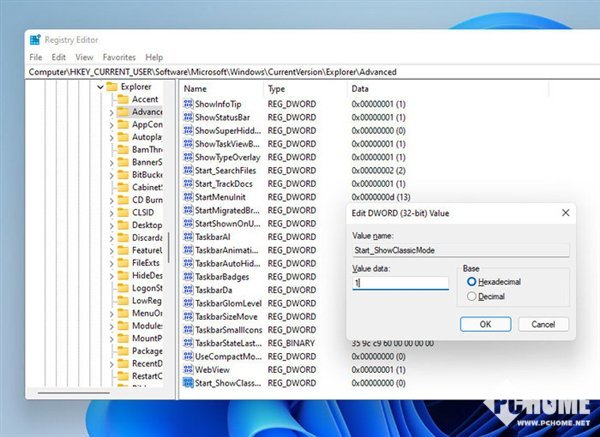Open the File menu
This screenshot has width=600, height=437.
(x=36, y=57)
